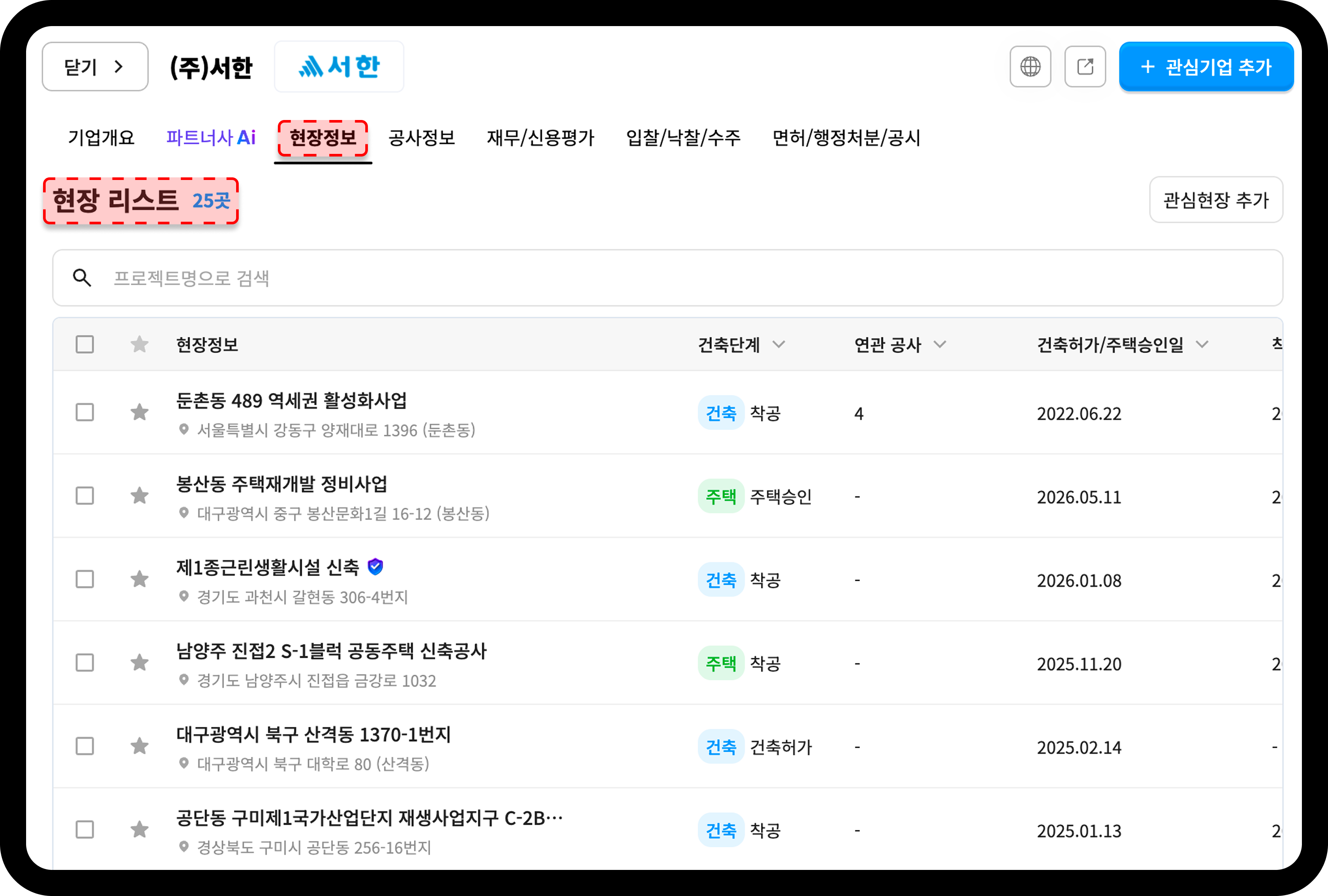The image size is (1328, 896).
Task: Click location pin for 경기도 과천시 address
Action: 184,596
